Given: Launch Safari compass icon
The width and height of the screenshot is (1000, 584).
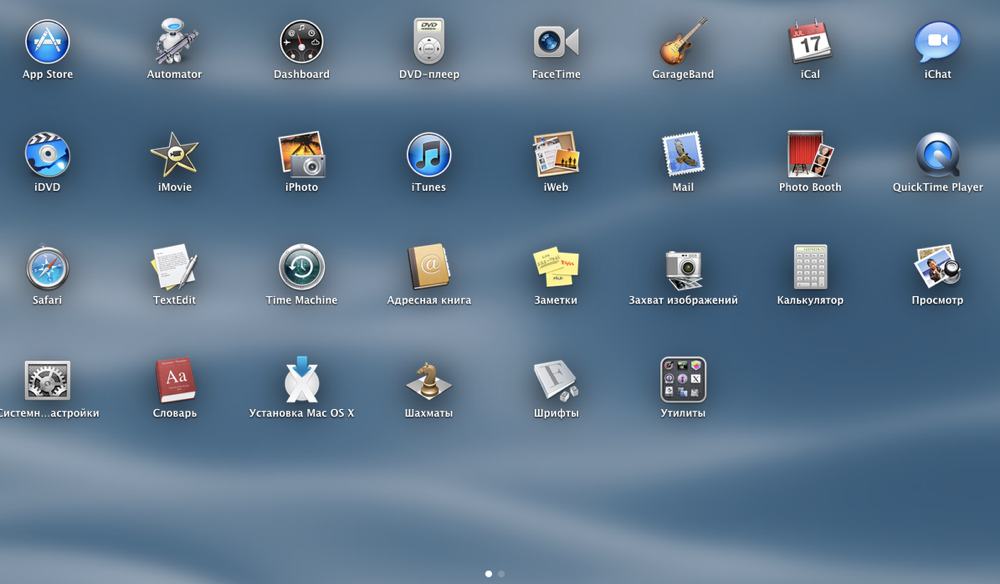Looking at the screenshot, I should (47, 268).
